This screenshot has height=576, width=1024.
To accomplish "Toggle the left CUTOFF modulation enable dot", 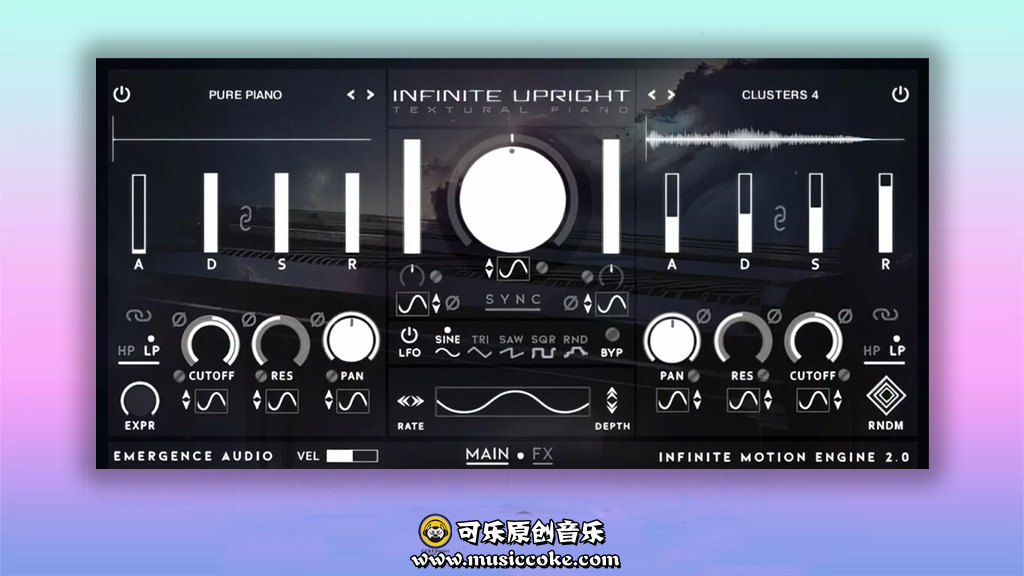I will point(179,376).
